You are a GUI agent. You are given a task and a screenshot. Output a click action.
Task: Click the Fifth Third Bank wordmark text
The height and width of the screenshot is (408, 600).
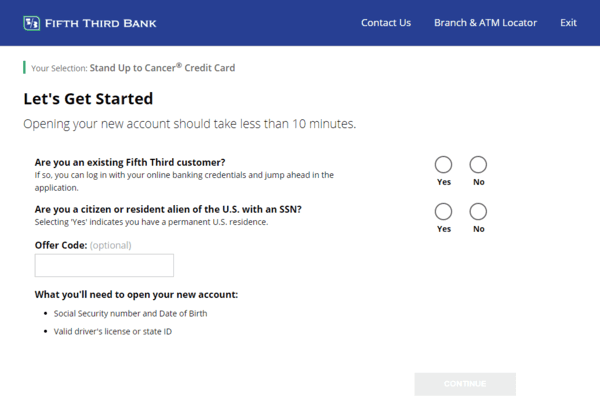click(x=100, y=23)
